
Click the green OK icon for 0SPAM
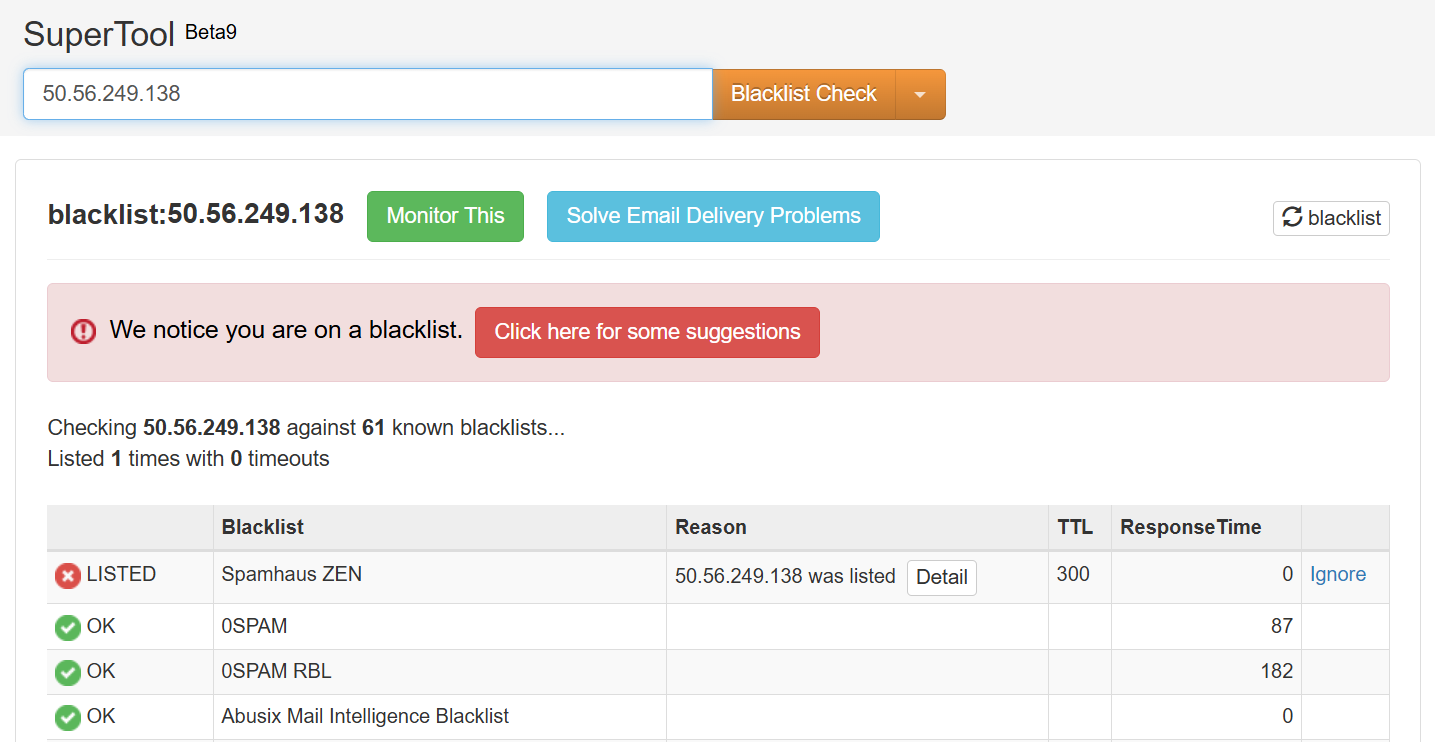tap(68, 627)
